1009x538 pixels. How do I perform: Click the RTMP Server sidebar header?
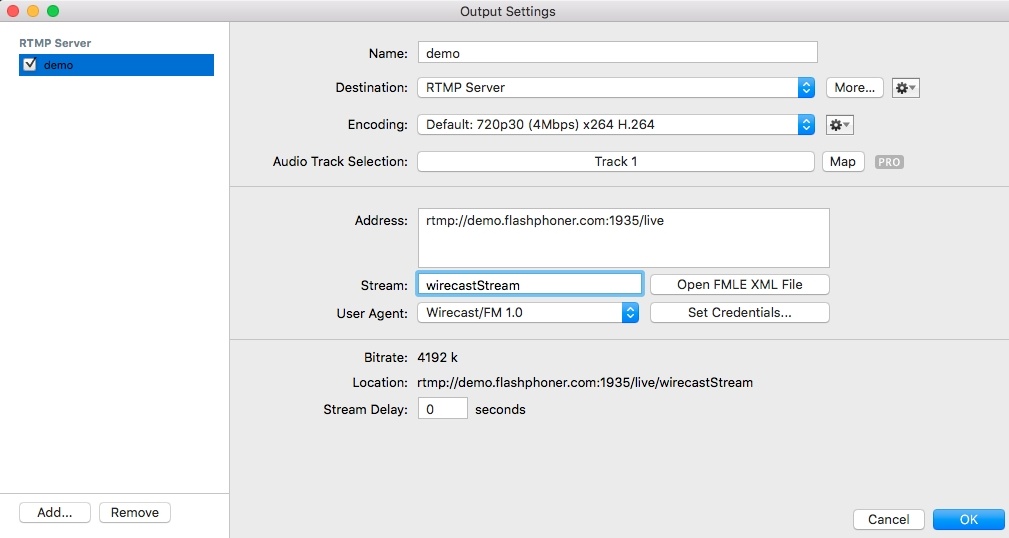55,44
